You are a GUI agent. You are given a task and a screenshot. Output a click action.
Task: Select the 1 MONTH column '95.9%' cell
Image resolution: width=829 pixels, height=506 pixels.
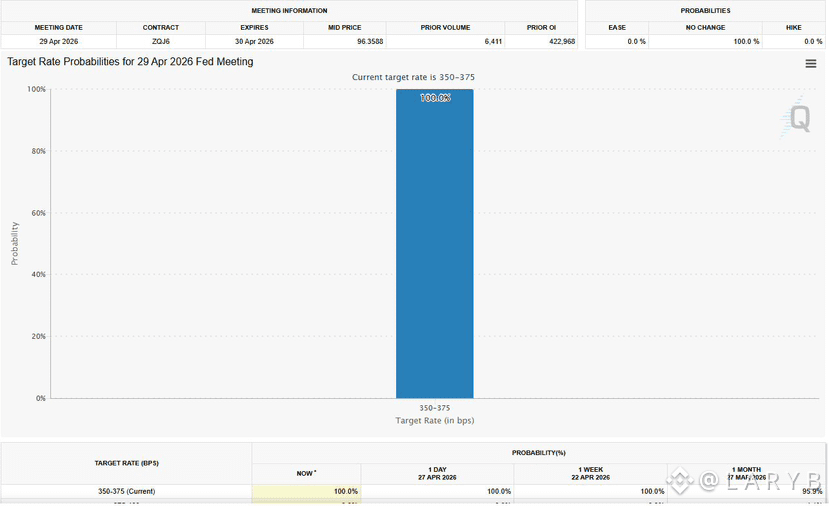pyautogui.click(x=812, y=491)
